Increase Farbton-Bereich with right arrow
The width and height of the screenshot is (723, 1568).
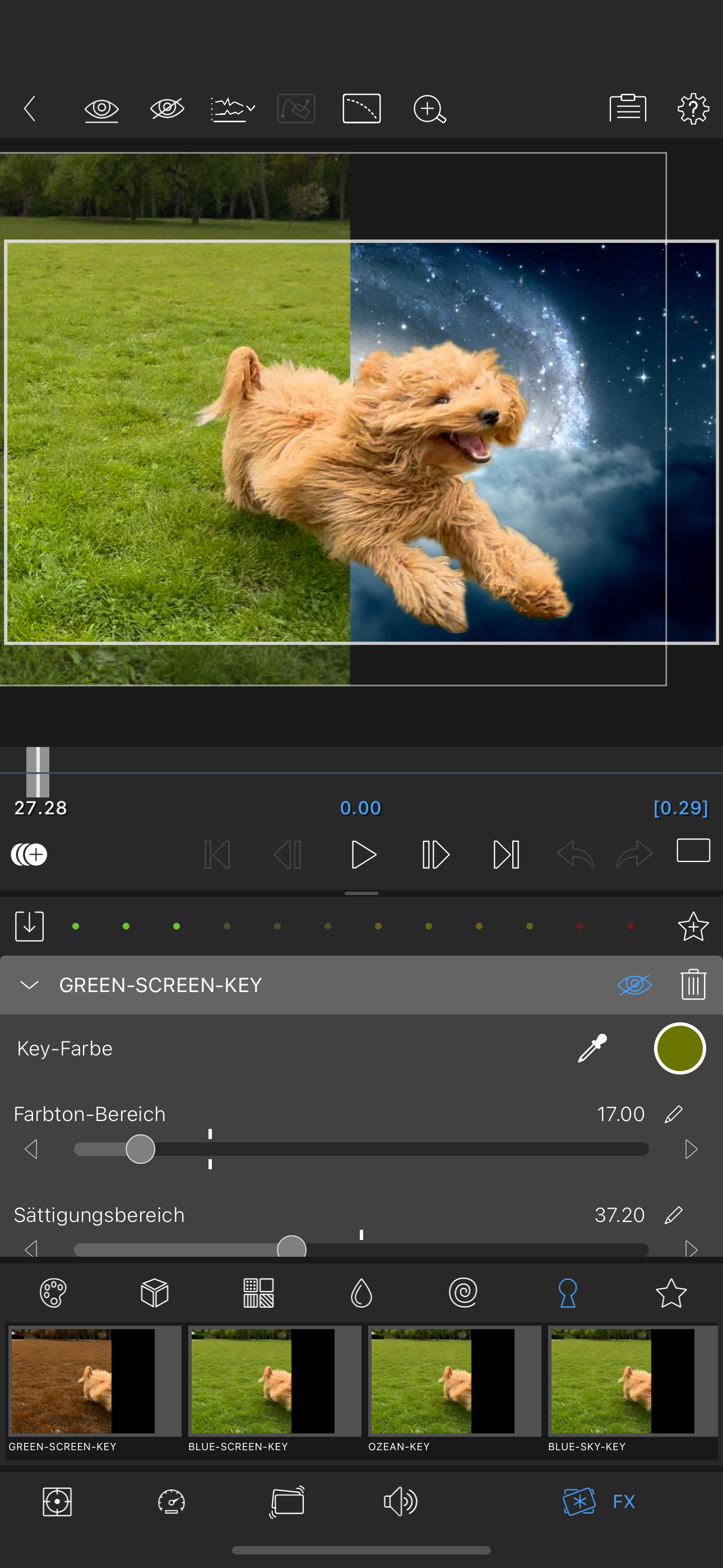pyautogui.click(x=690, y=1149)
